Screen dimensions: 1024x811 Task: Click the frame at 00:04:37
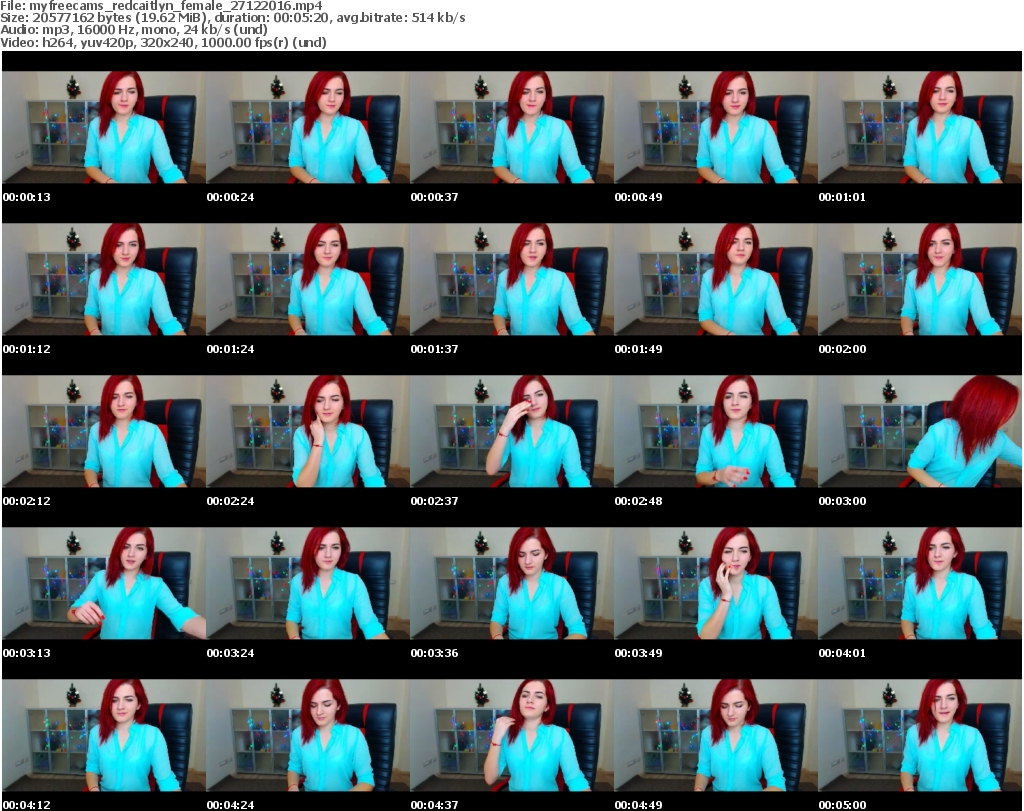point(511,735)
